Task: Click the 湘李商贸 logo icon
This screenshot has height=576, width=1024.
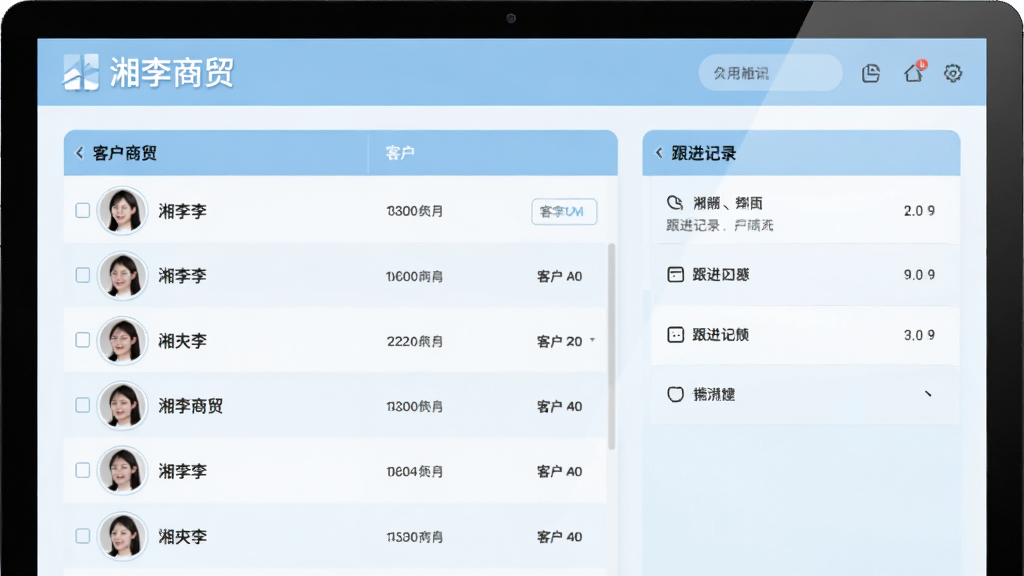Action: pos(80,72)
